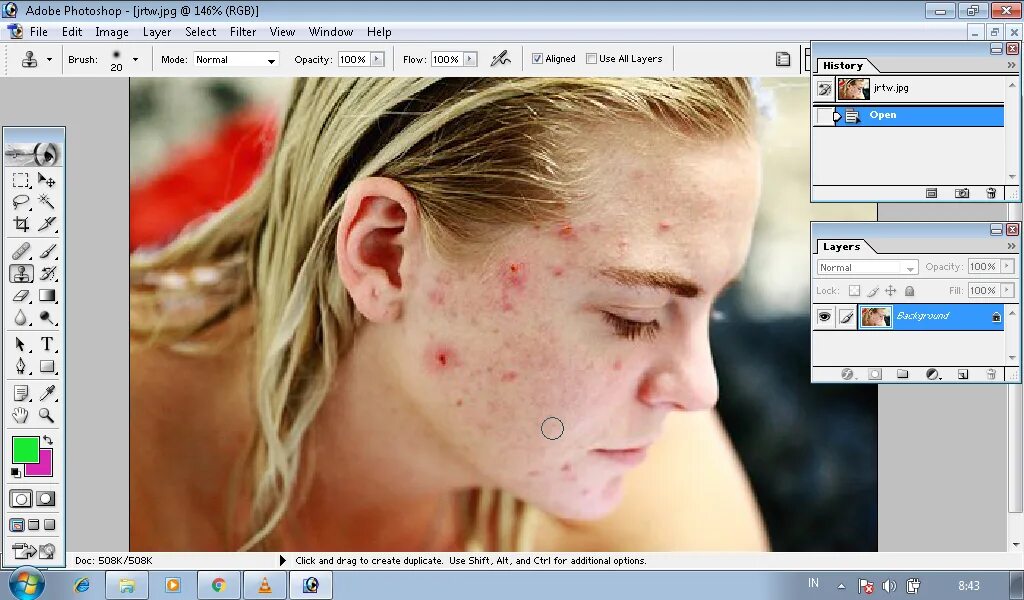Switch to Full Screen Mode with Menu Bar
Viewport: 1024px width, 600px height.
coord(33,525)
